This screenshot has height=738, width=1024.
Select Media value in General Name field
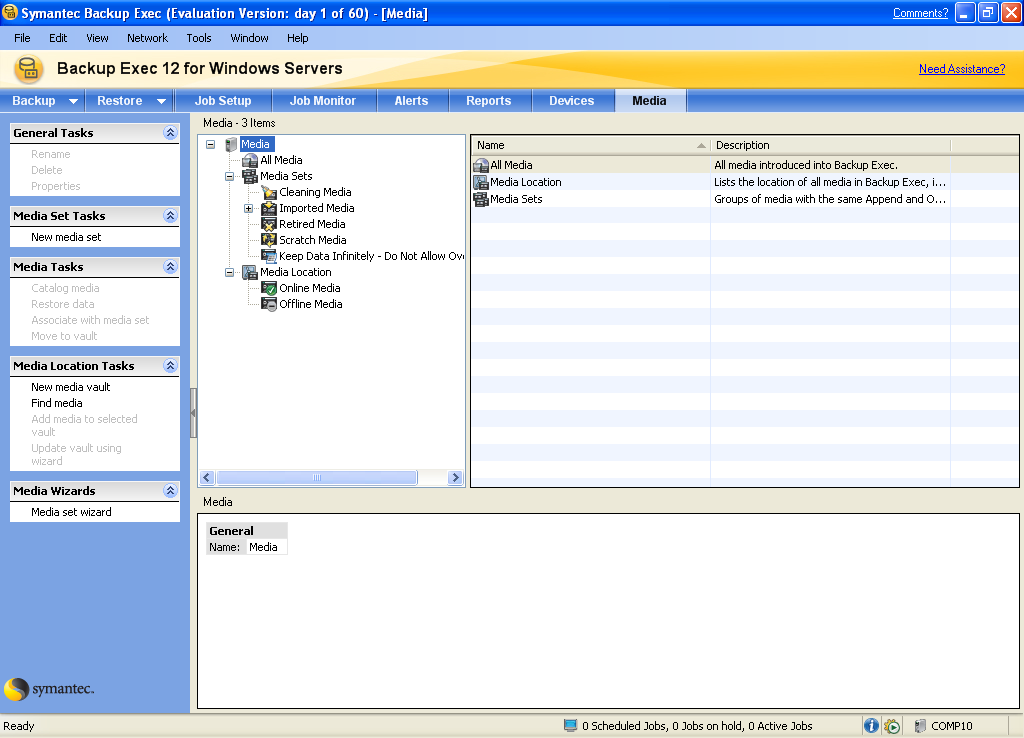263,547
